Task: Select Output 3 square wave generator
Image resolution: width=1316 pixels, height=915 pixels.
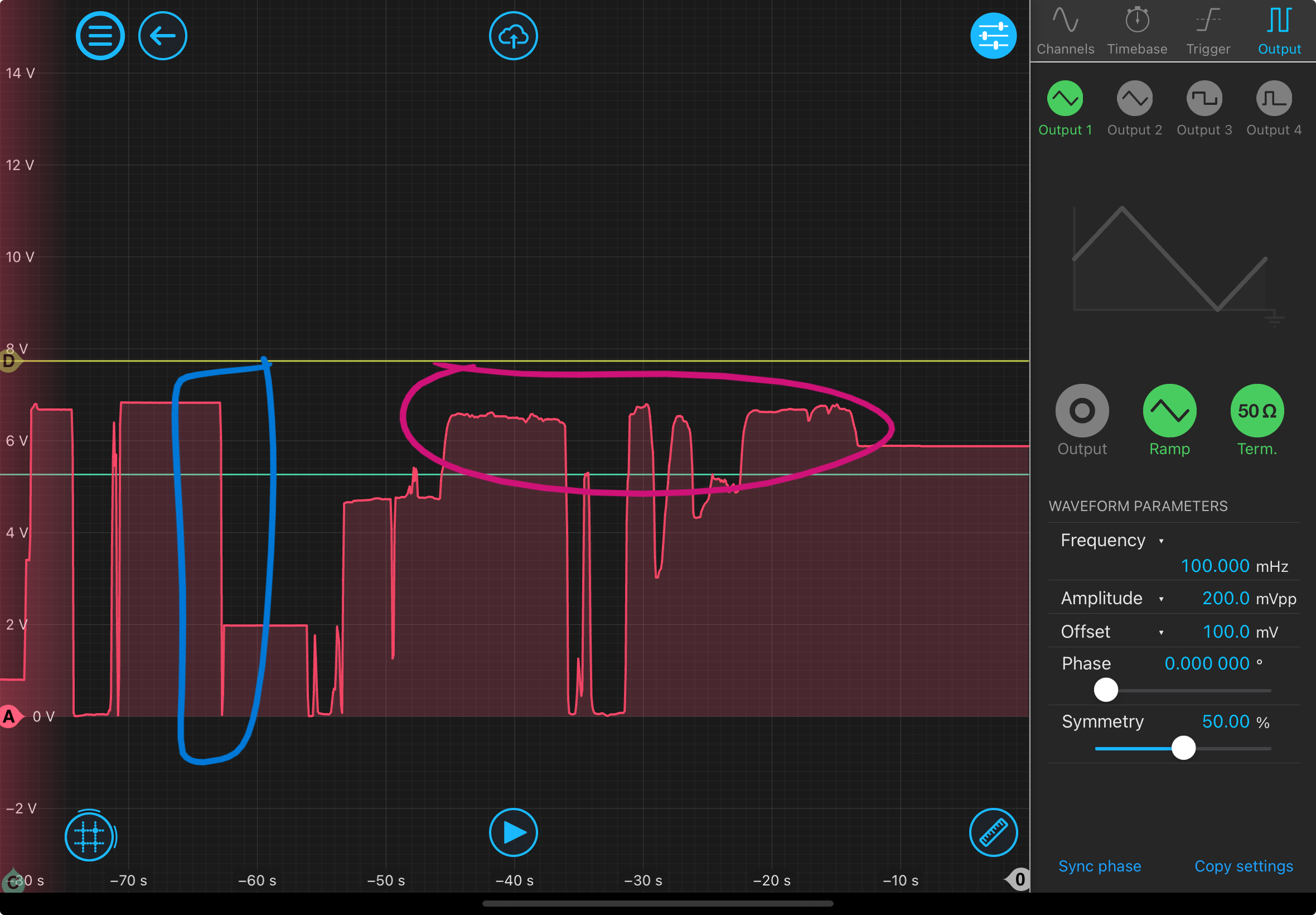Action: [1204, 109]
